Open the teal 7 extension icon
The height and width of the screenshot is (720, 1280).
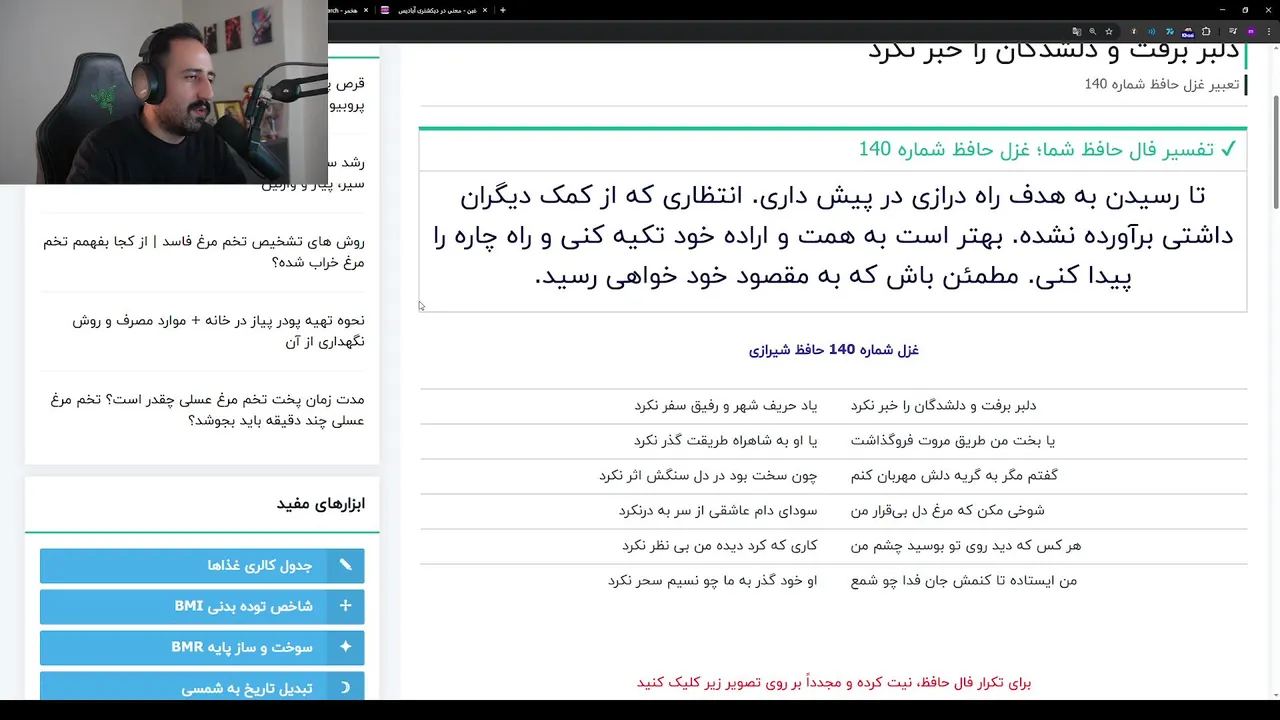(x=1170, y=32)
